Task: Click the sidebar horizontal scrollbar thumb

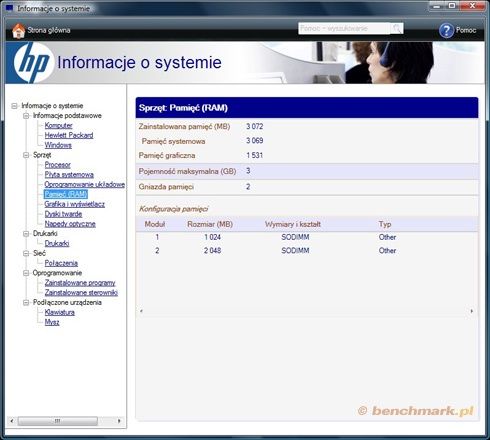Action: click(x=58, y=421)
